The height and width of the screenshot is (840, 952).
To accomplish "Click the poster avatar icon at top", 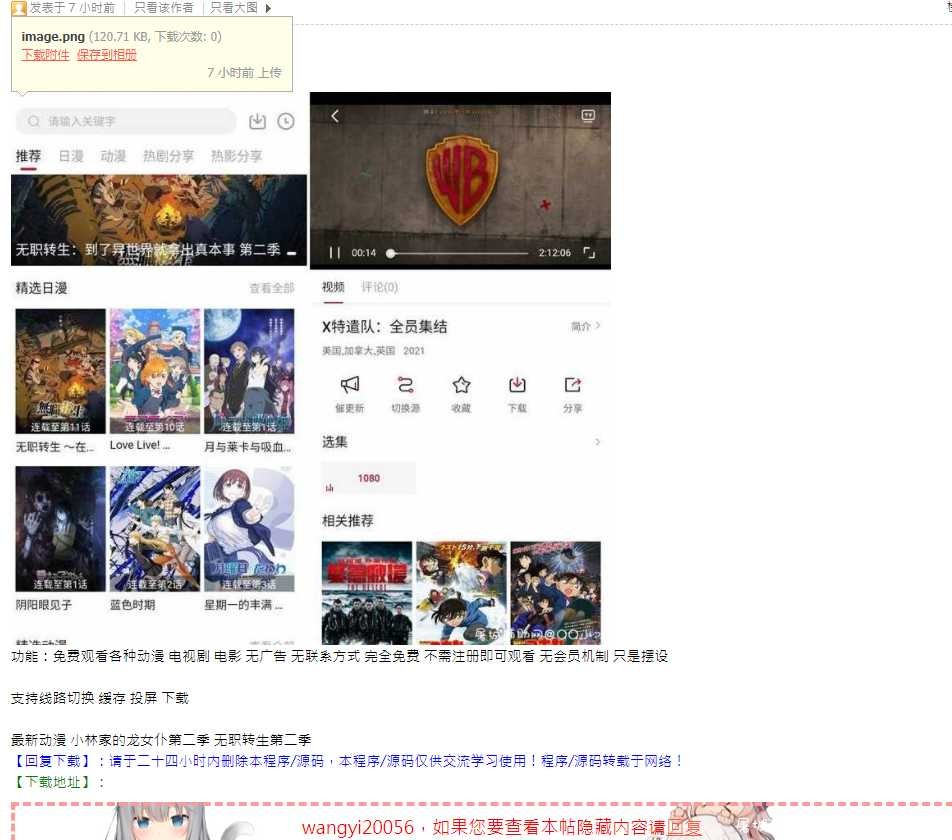I will click(19, 8).
